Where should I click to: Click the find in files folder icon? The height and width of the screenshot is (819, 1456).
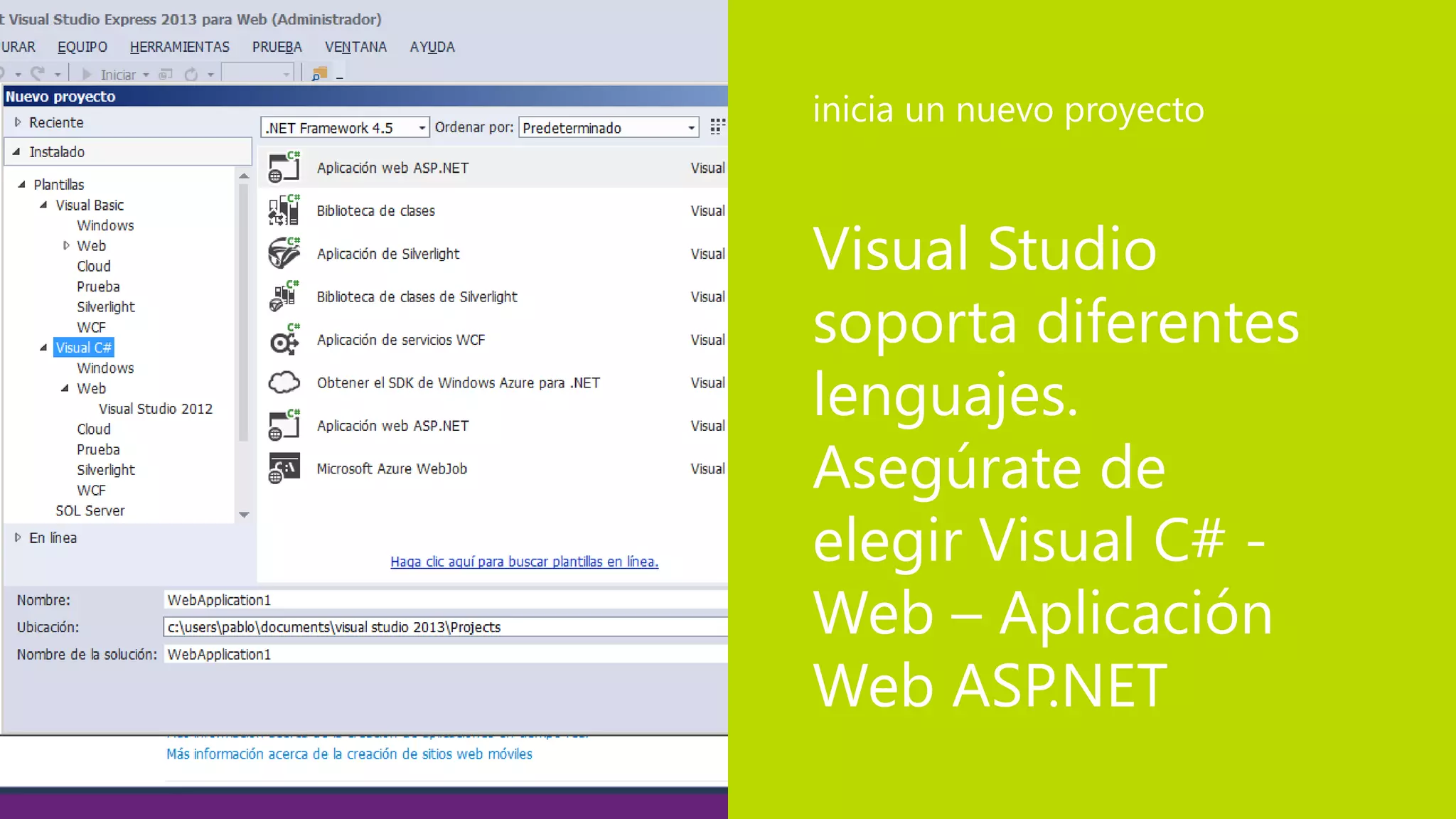pos(319,73)
